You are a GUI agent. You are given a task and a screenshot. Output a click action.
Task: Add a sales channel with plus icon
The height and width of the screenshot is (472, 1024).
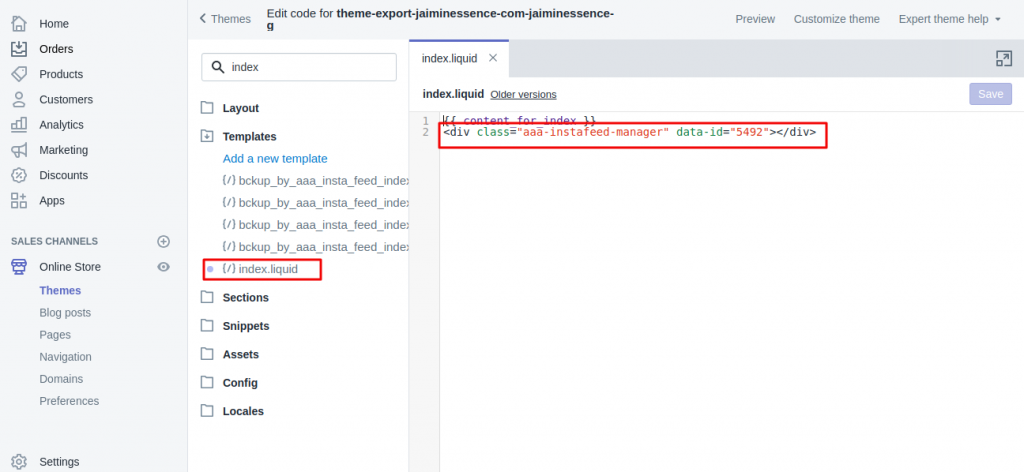click(x=164, y=242)
